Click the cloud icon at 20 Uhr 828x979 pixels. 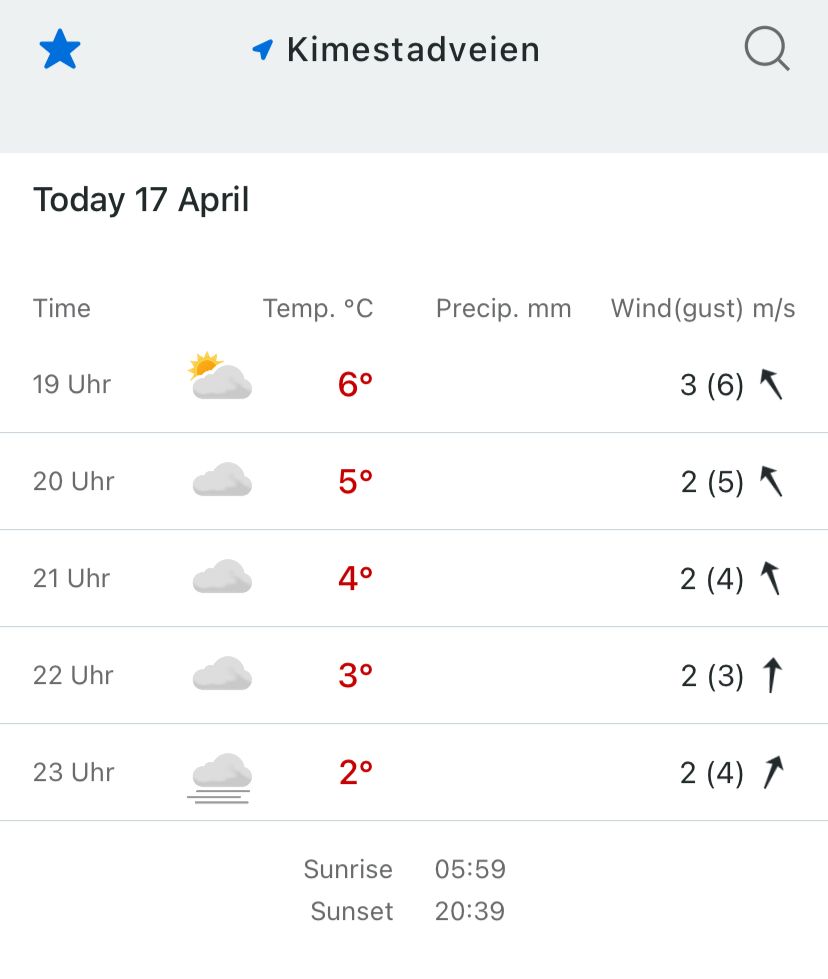tap(222, 480)
